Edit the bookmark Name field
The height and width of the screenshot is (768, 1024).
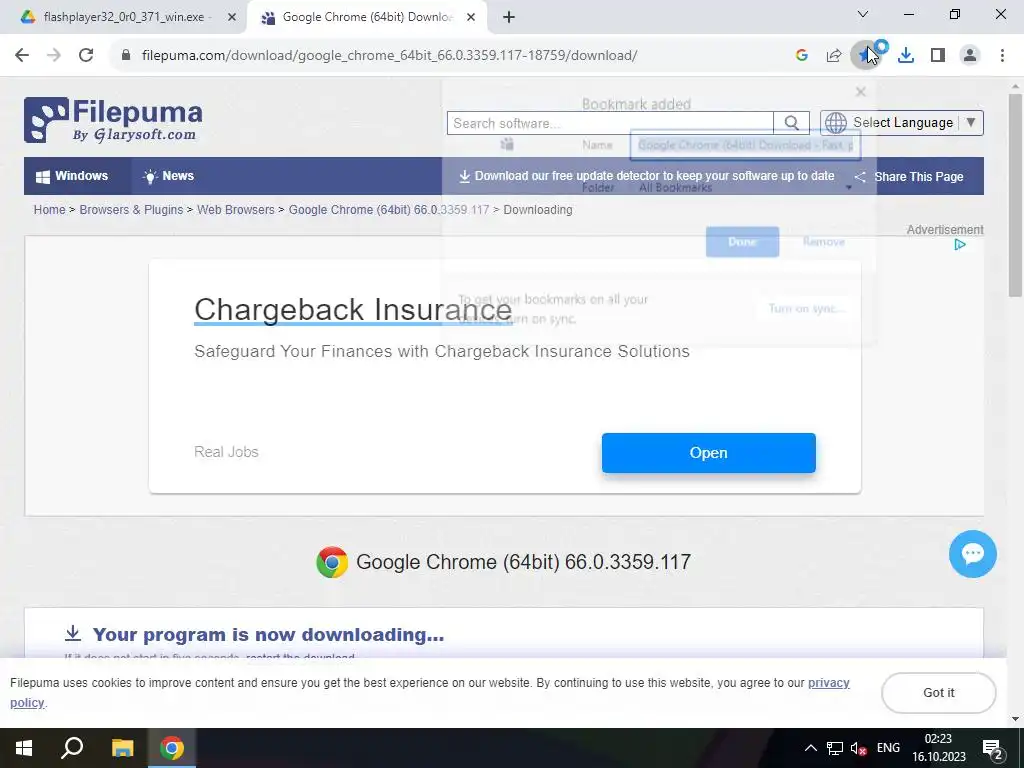tap(745, 145)
